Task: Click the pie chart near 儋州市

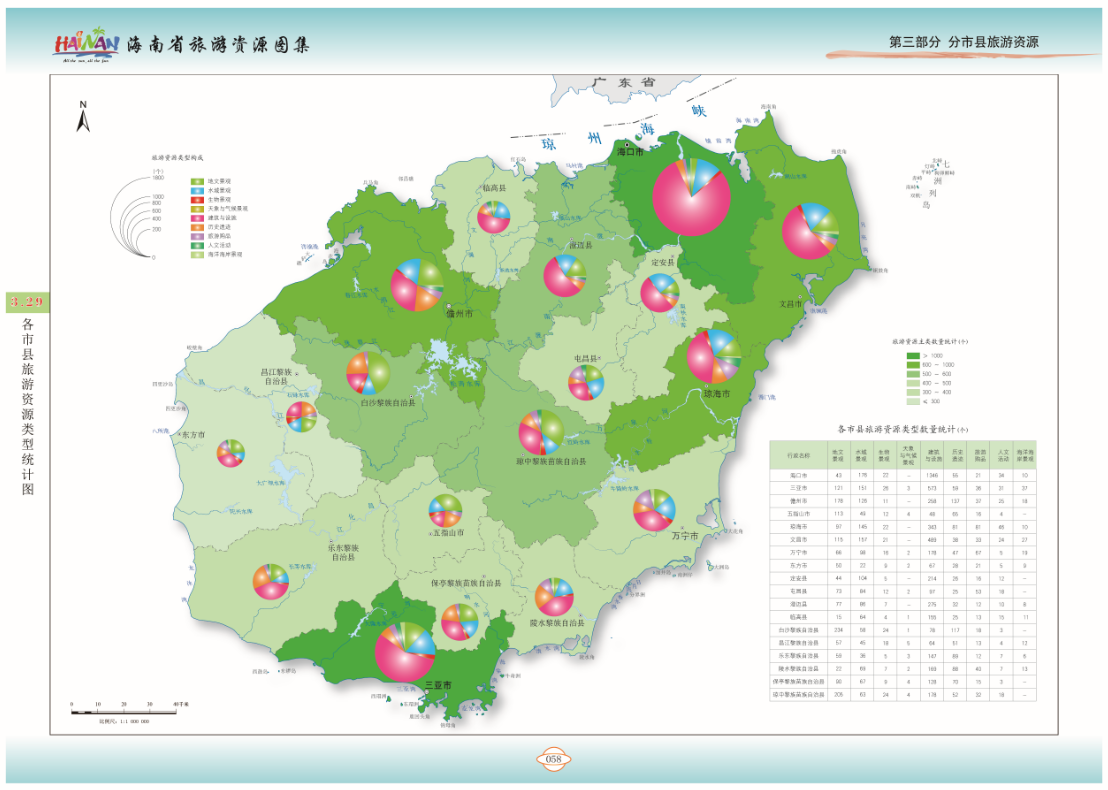Action: click(417, 284)
